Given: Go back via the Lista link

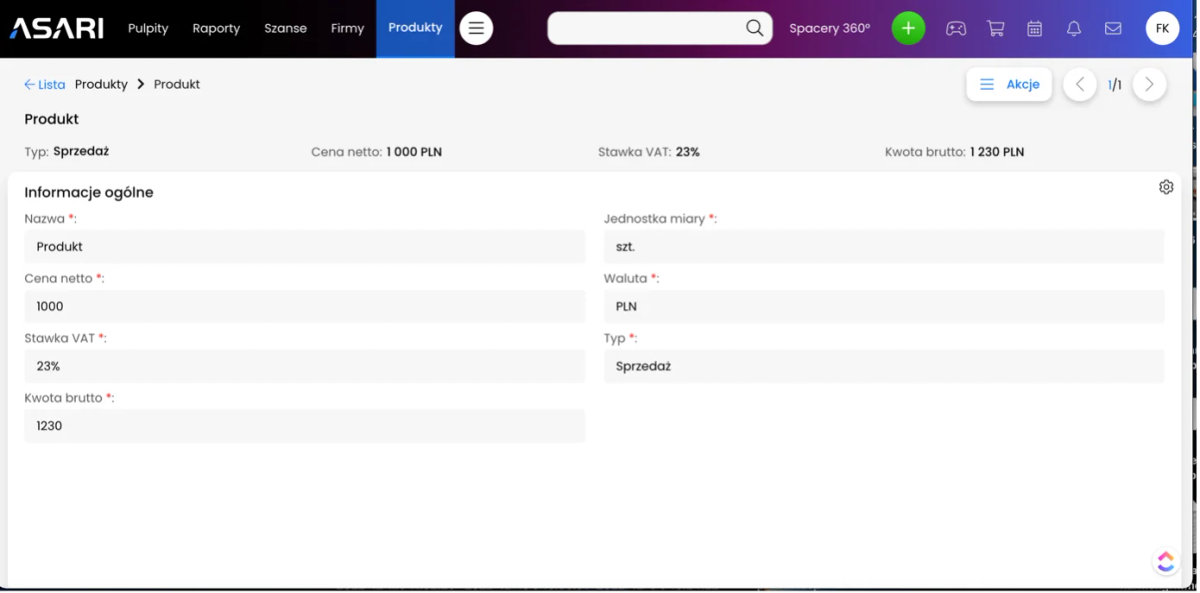Looking at the screenshot, I should point(45,85).
